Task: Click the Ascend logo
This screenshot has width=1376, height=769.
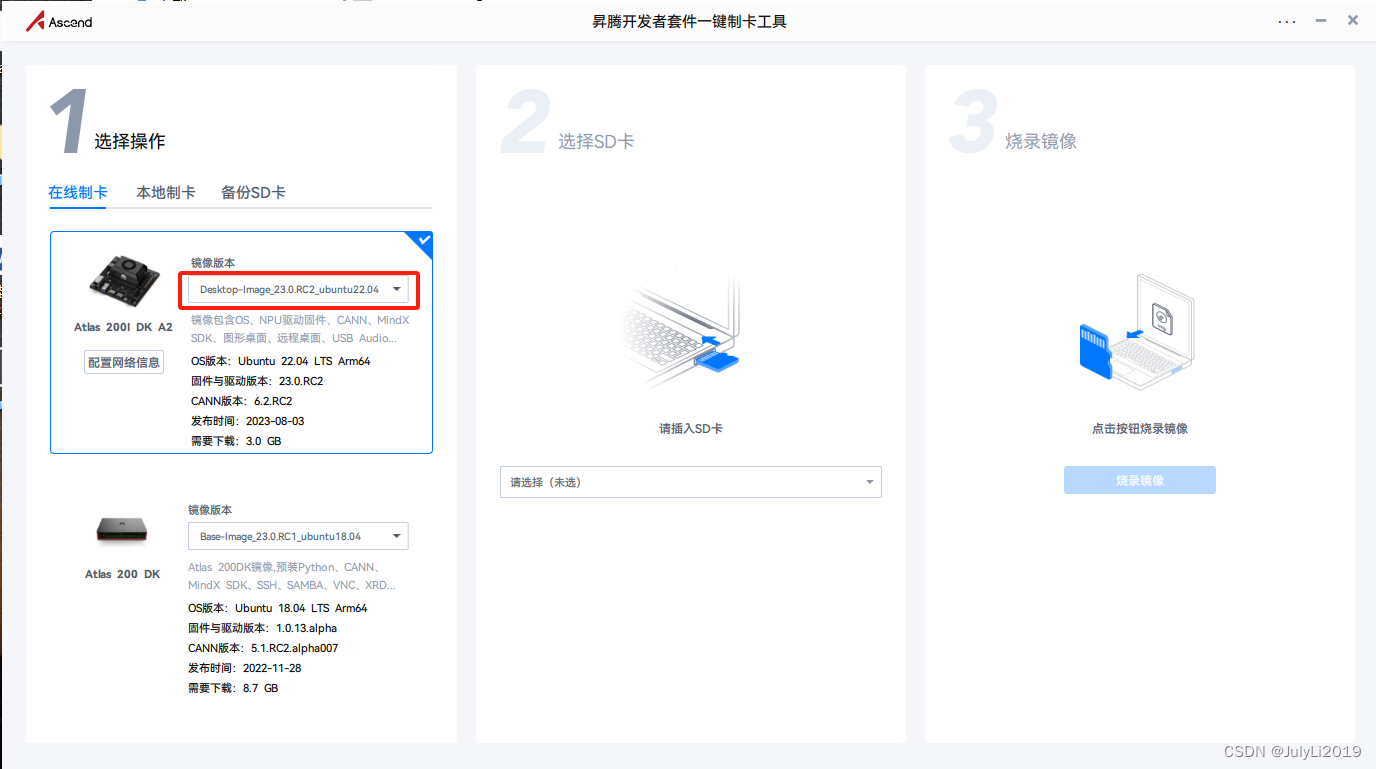Action: (58, 21)
